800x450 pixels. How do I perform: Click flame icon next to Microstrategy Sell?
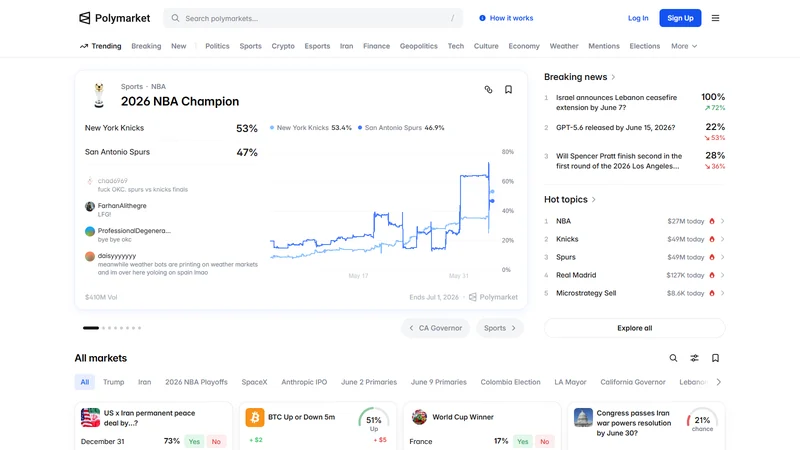712,293
